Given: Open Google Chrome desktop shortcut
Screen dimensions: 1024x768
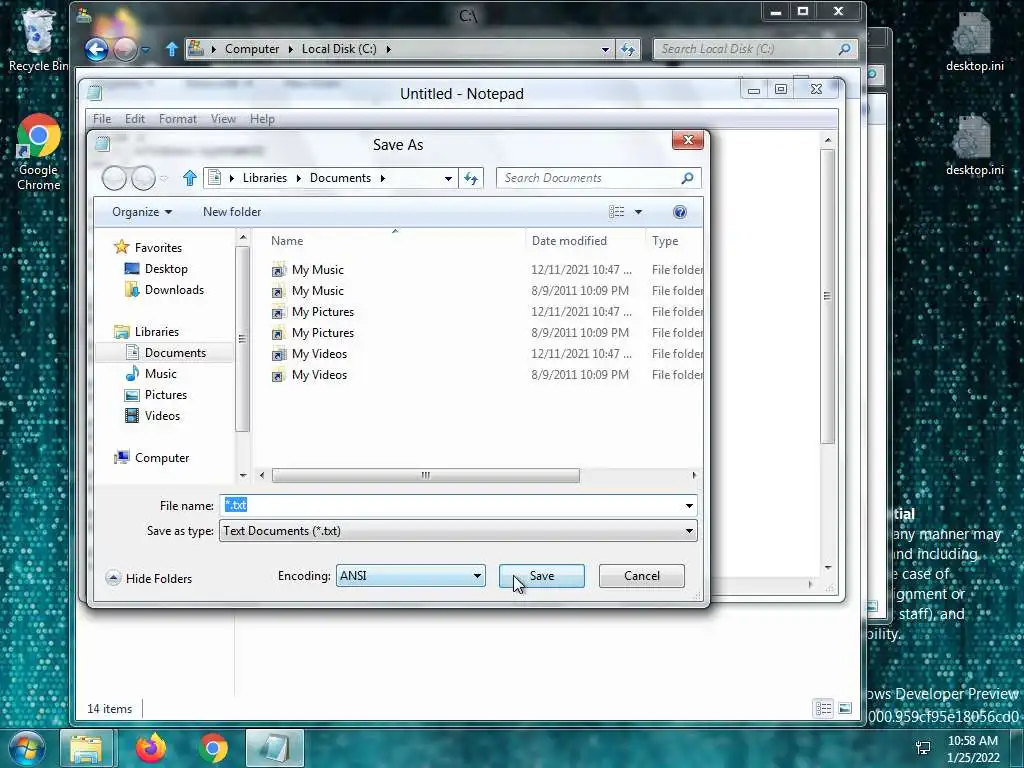Looking at the screenshot, I should [x=39, y=153].
